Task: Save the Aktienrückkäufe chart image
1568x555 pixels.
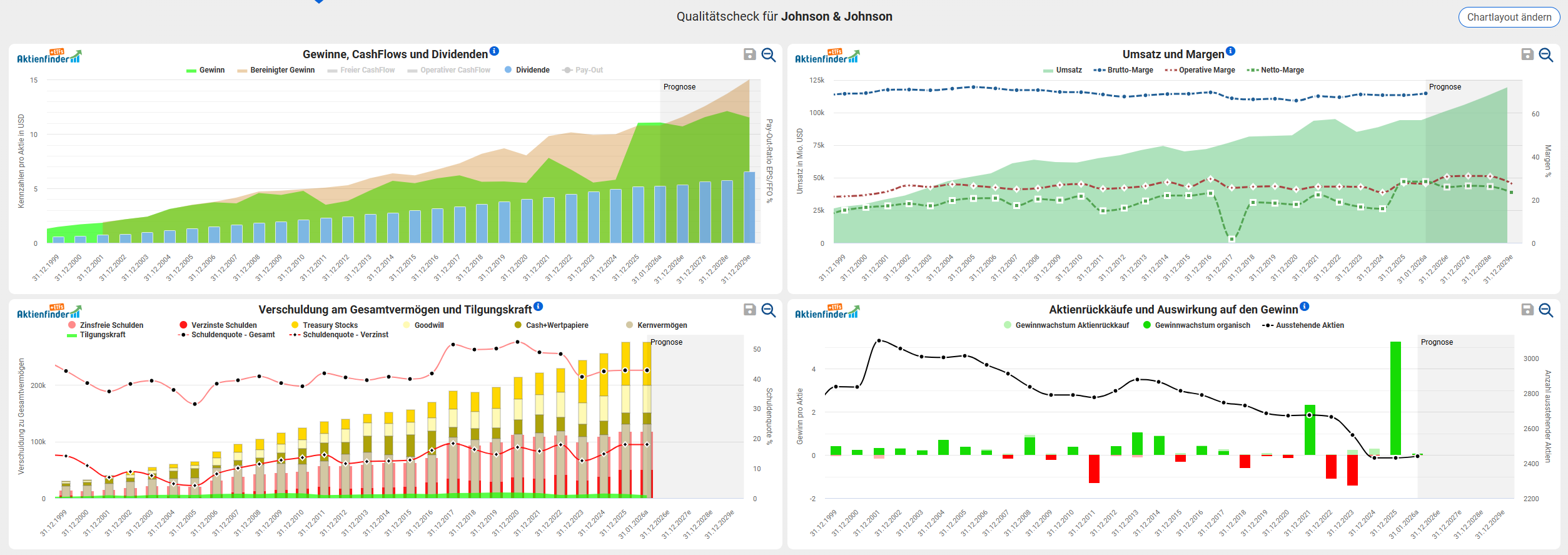Action: 1527,310
